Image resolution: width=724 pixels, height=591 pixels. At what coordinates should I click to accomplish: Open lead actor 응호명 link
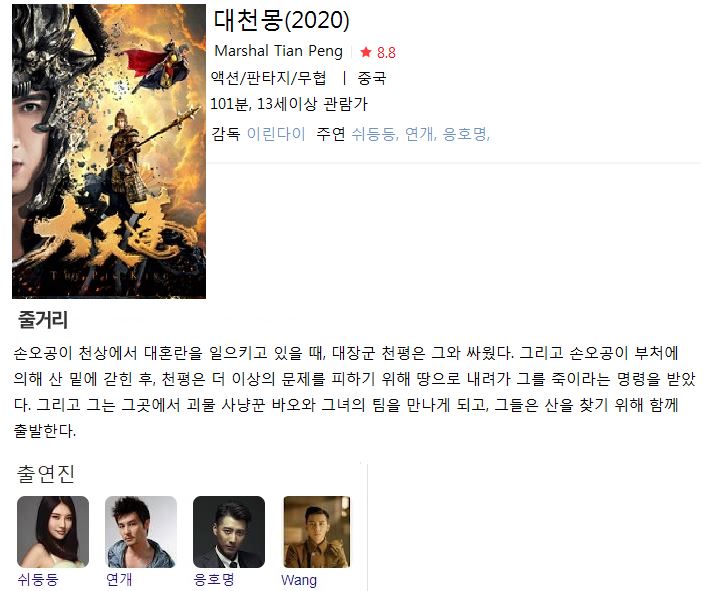tap(464, 134)
